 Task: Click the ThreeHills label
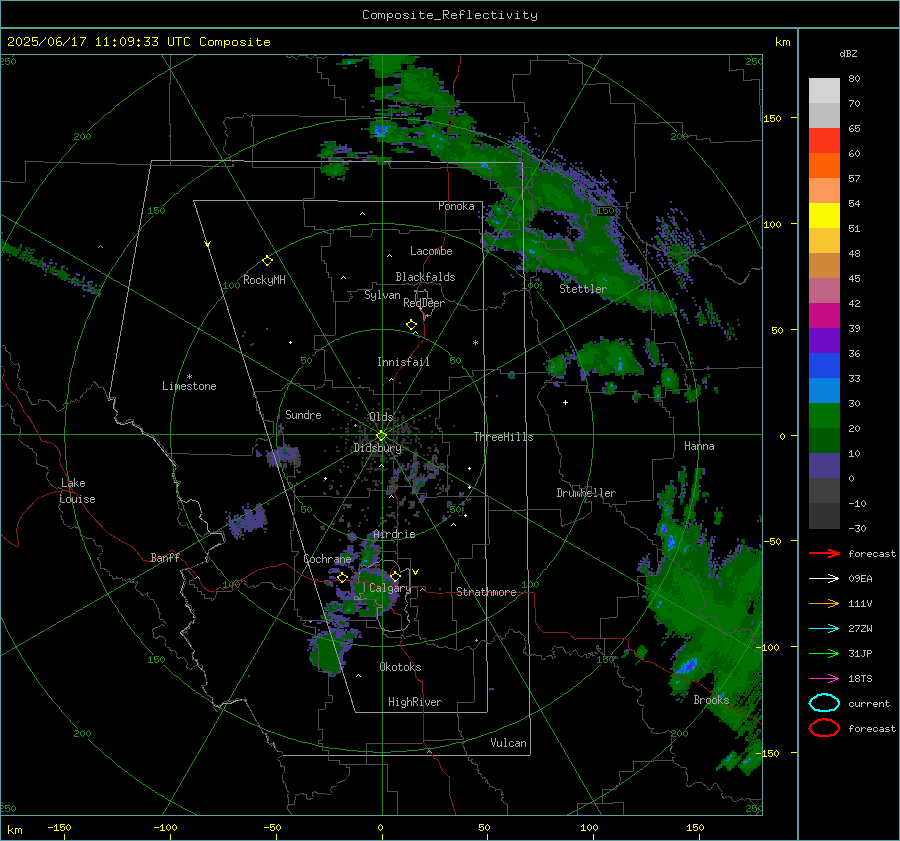tap(503, 437)
